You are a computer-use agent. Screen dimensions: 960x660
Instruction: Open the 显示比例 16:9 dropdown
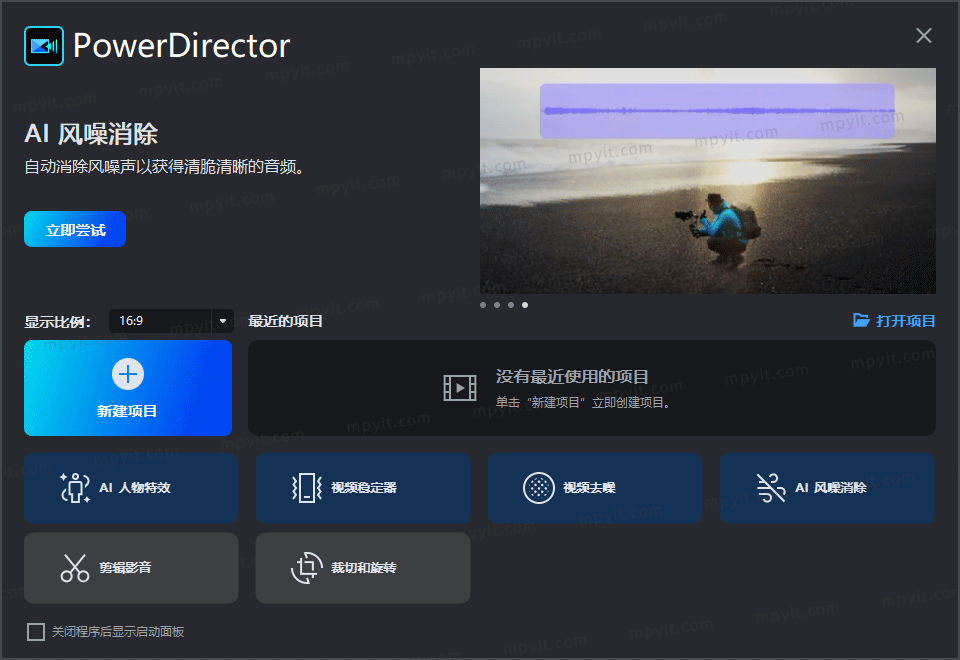[x=171, y=321]
